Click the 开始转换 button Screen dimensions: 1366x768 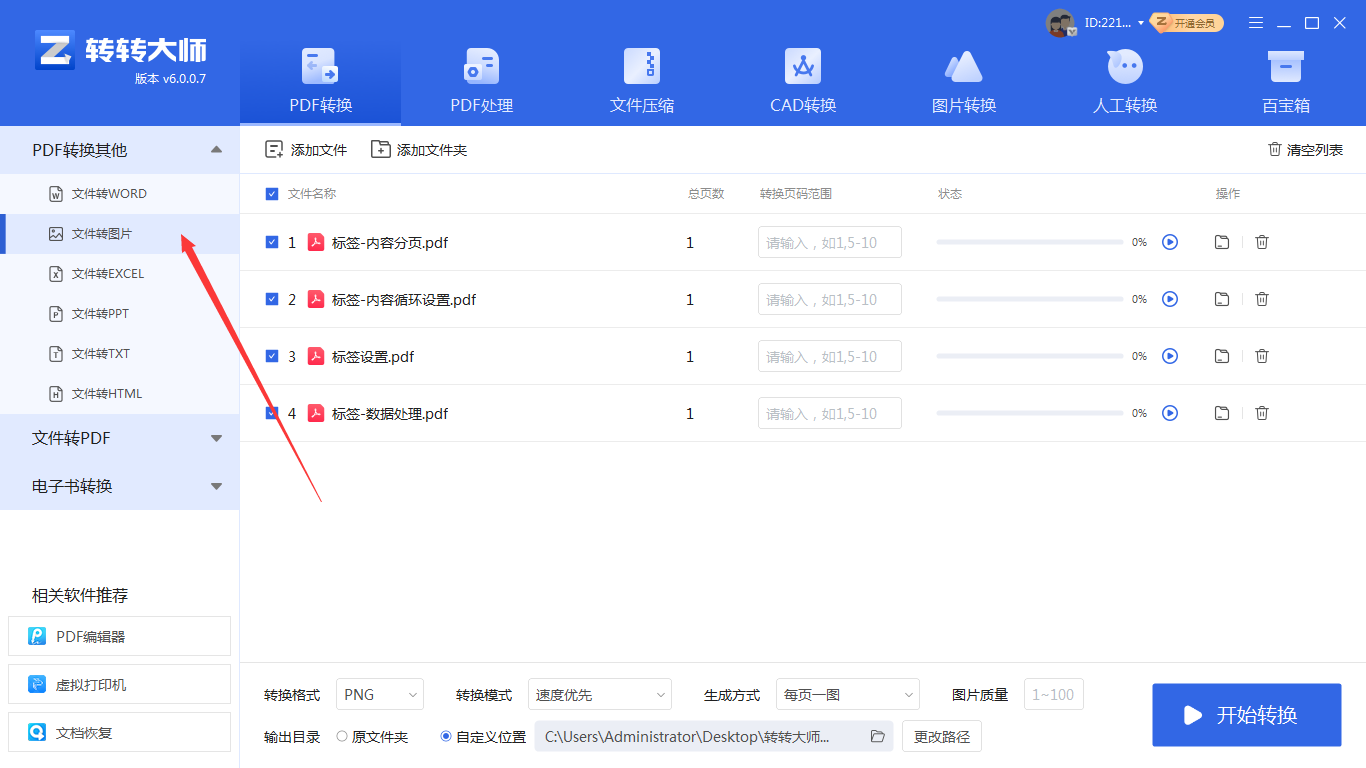pyautogui.click(x=1246, y=715)
